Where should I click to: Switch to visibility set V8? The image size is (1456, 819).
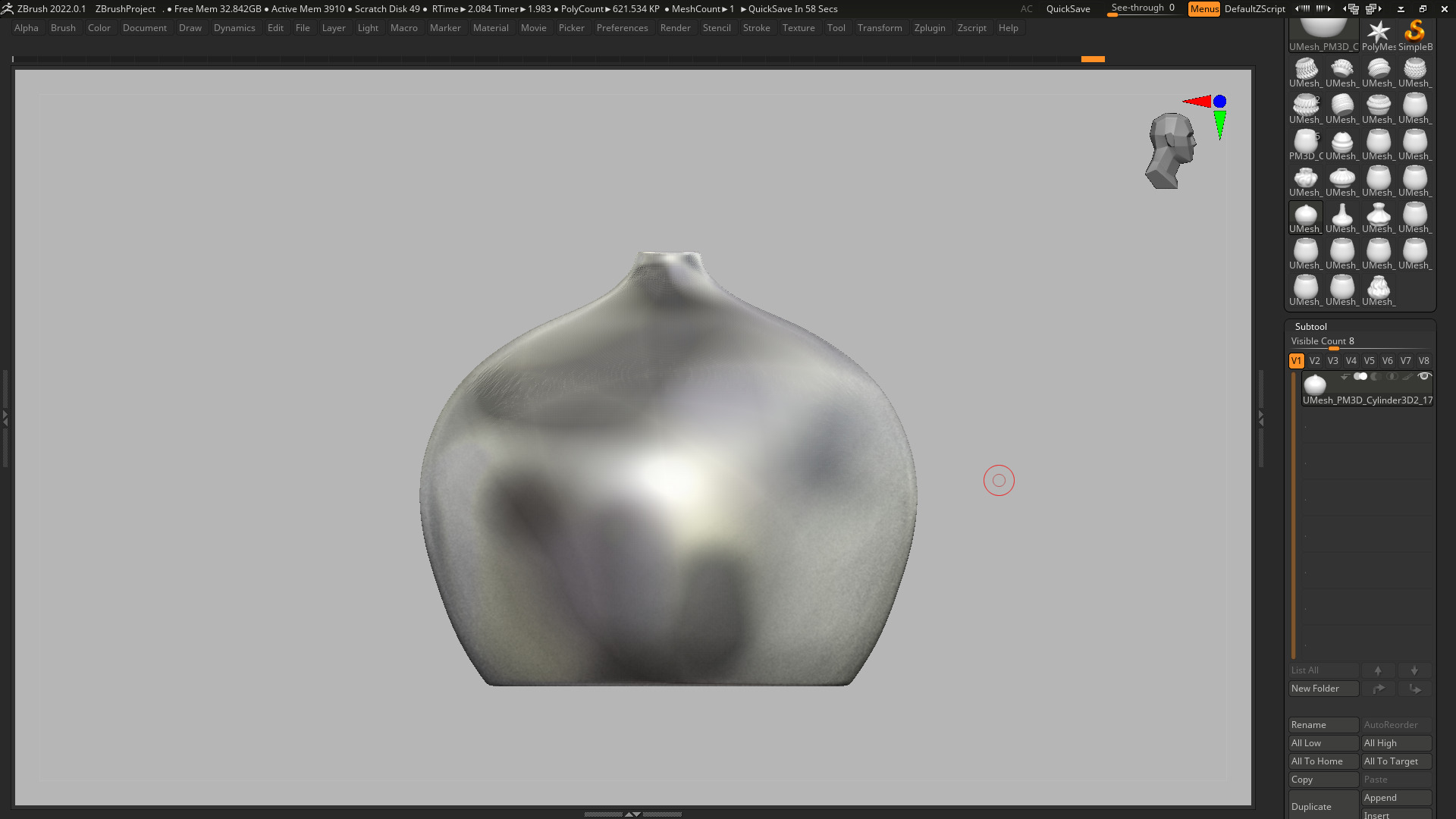[1423, 361]
